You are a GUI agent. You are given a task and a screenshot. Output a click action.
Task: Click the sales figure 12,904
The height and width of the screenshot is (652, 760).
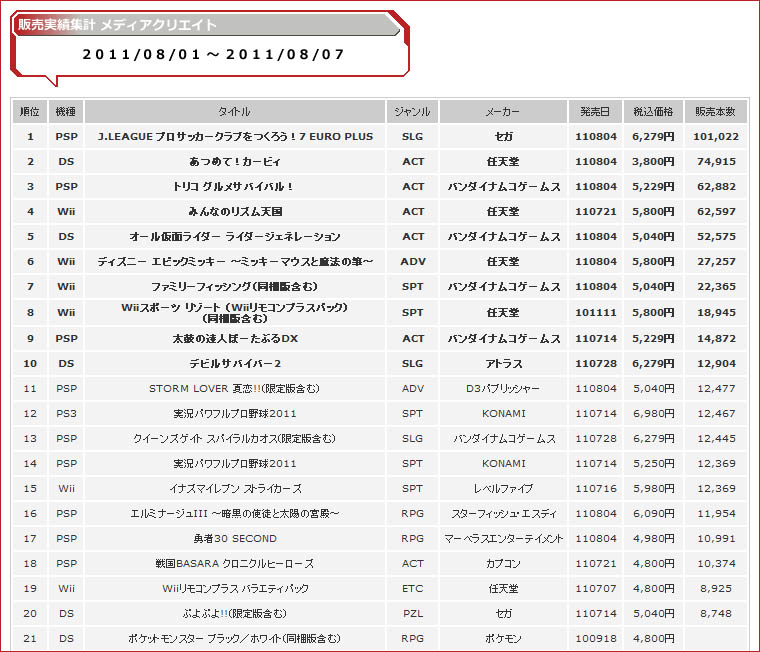click(716, 364)
